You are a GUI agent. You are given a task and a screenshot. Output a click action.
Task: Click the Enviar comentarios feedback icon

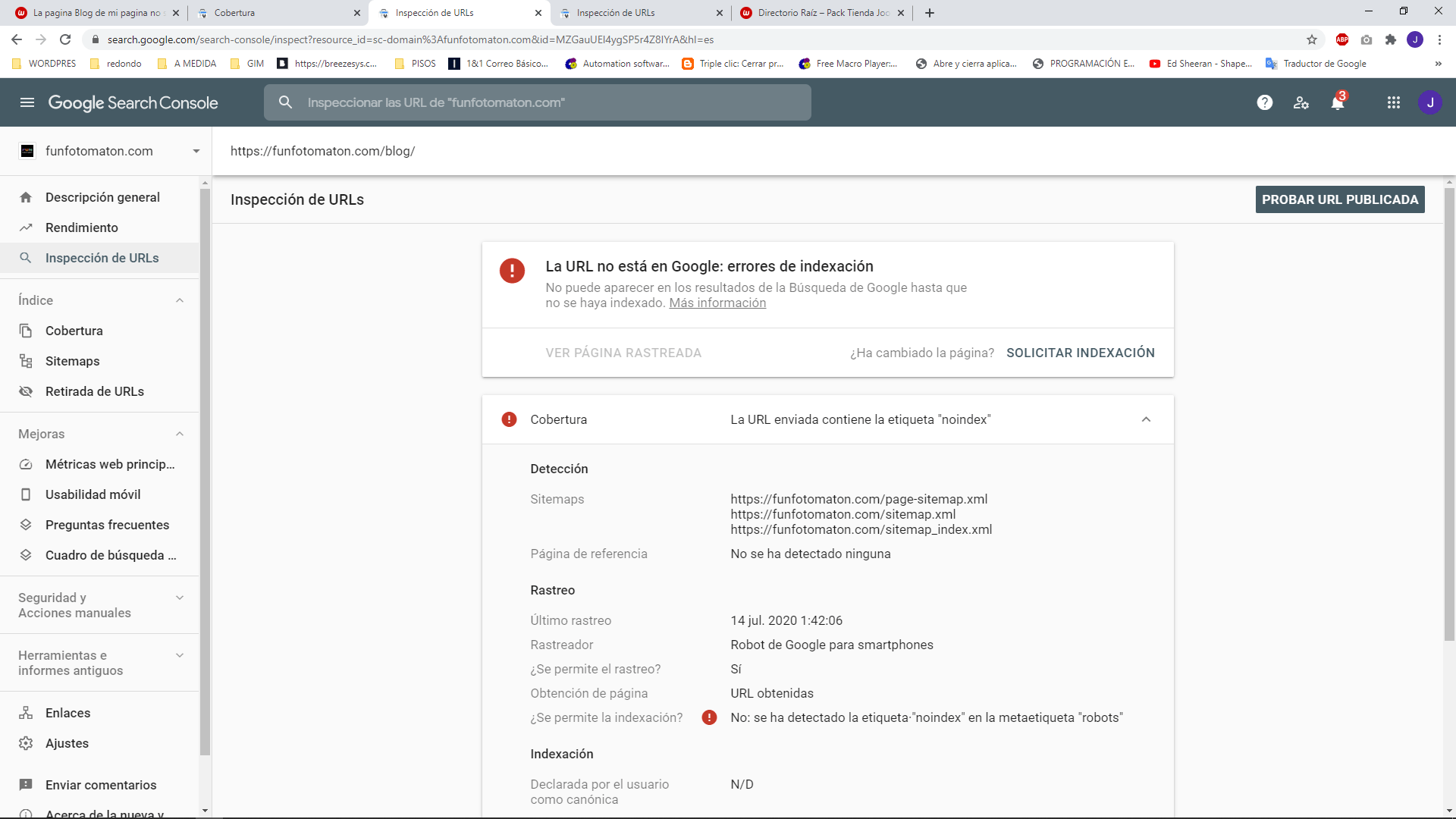[26, 785]
